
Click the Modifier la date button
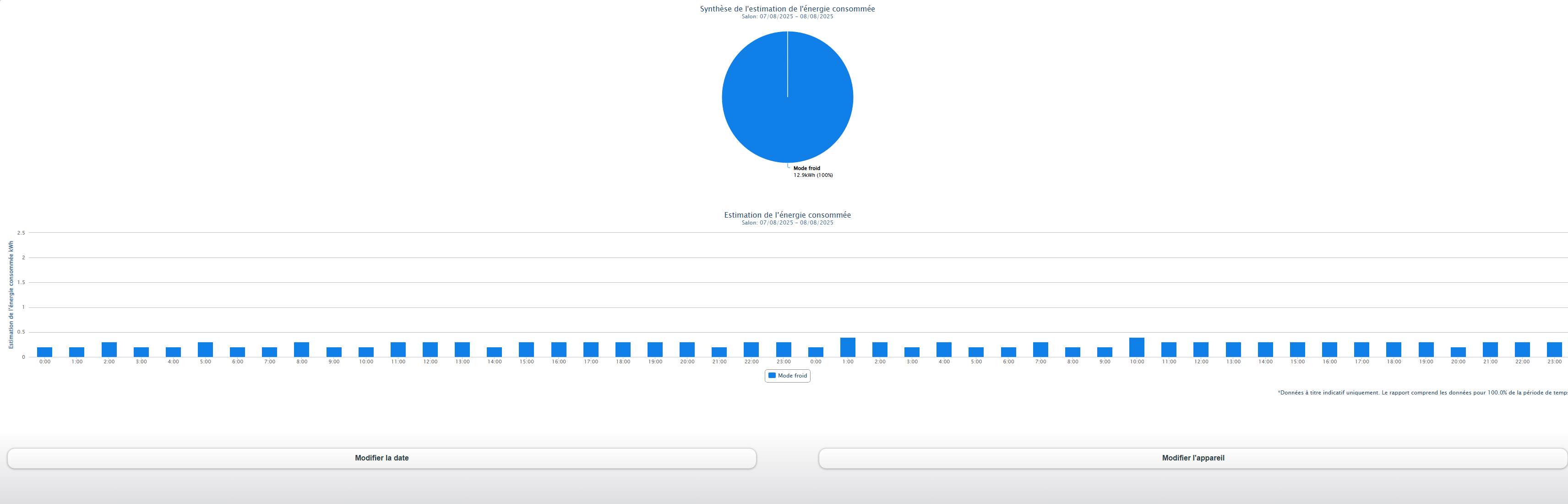[x=381, y=458]
